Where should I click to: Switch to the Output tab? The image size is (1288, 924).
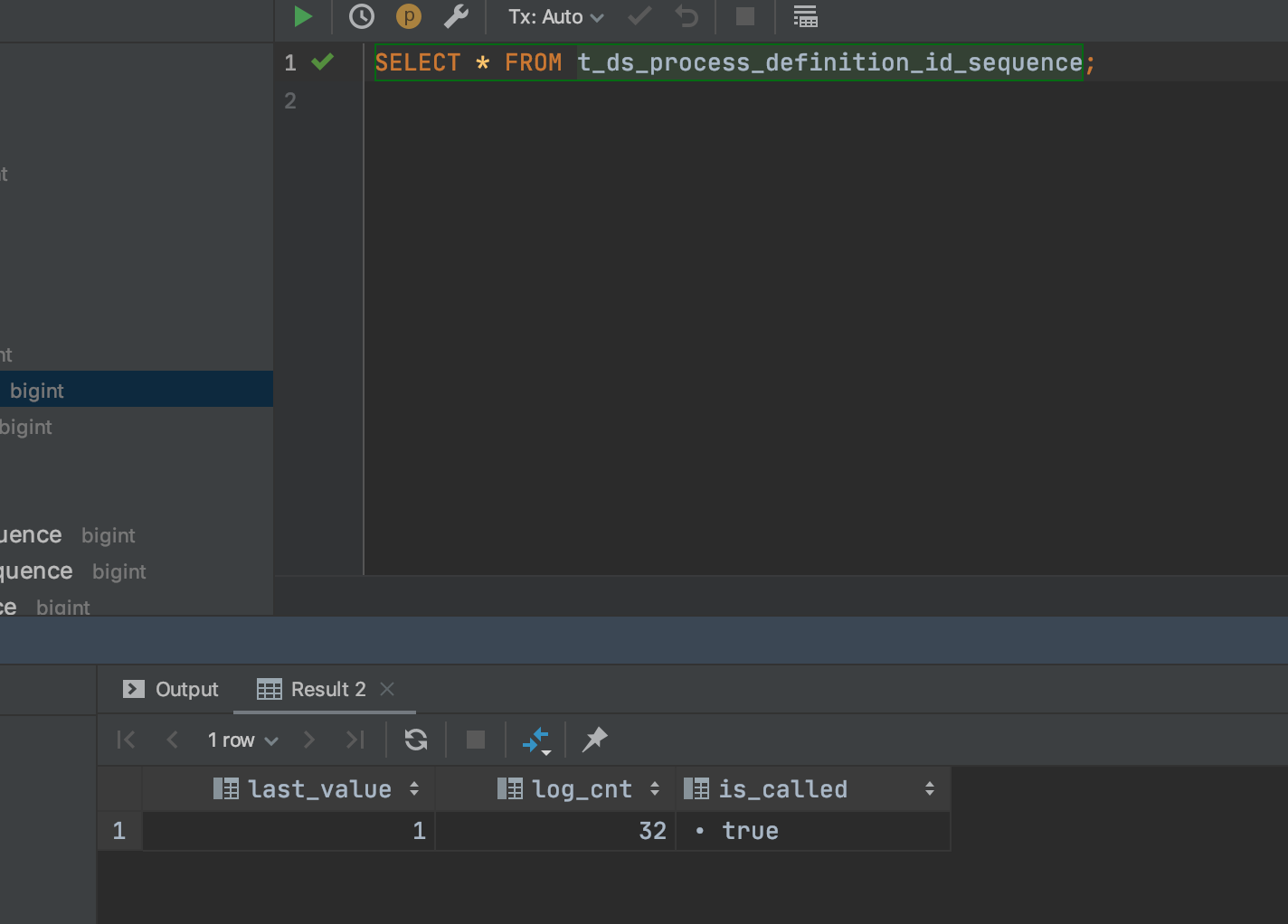tap(171, 689)
